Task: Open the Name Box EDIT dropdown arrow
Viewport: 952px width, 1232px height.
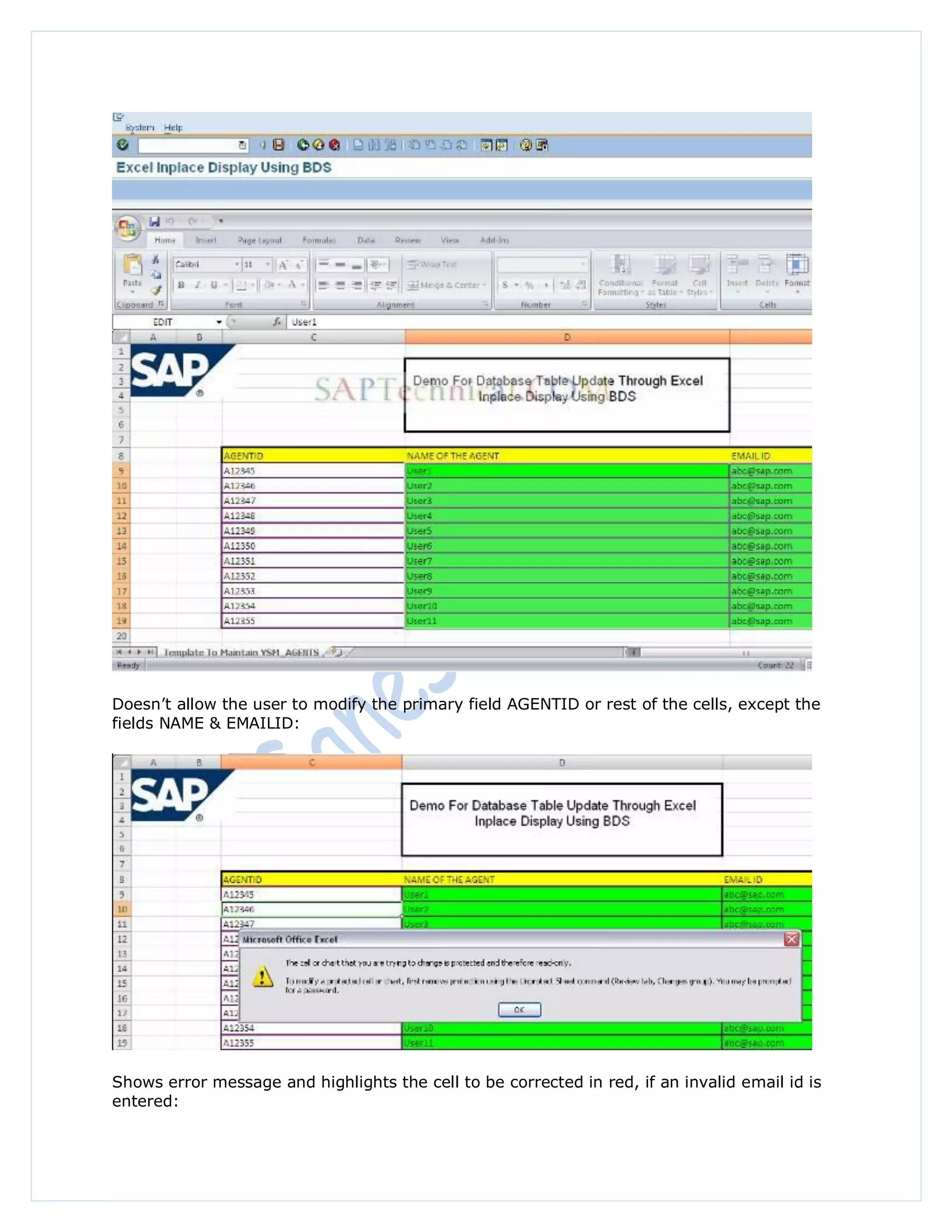Action: (x=219, y=322)
